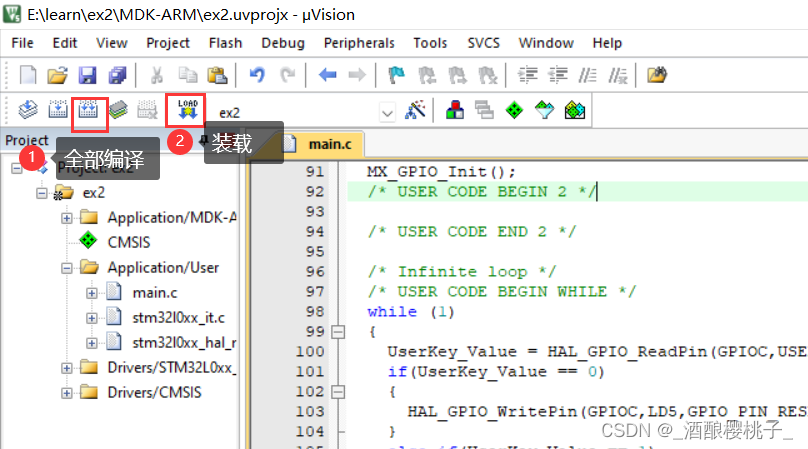Go to previous bookmark icon
The height and width of the screenshot is (449, 808).
427,75
